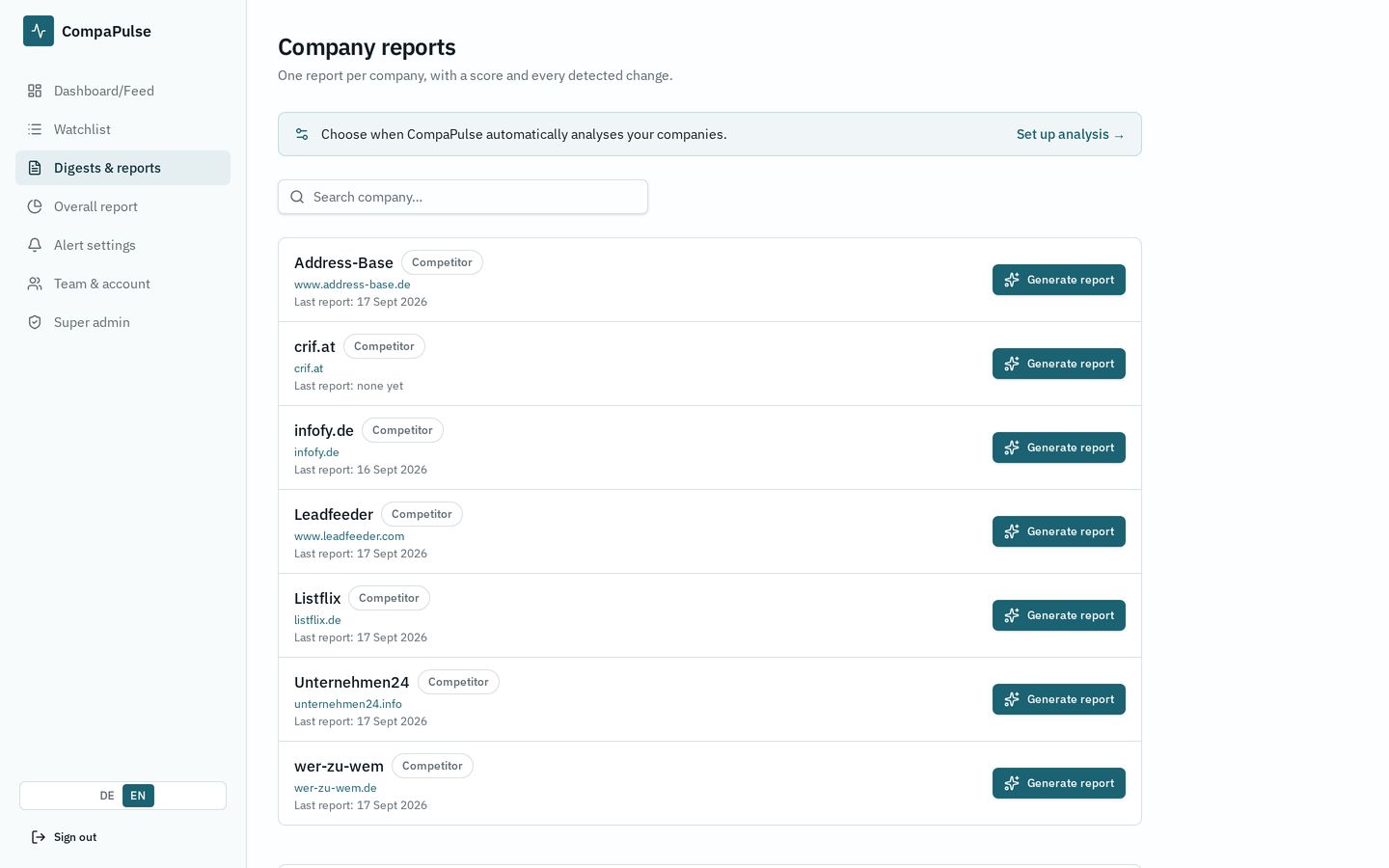The width and height of the screenshot is (1389, 868).
Task: Click the Company reports heading
Action: [x=367, y=47]
